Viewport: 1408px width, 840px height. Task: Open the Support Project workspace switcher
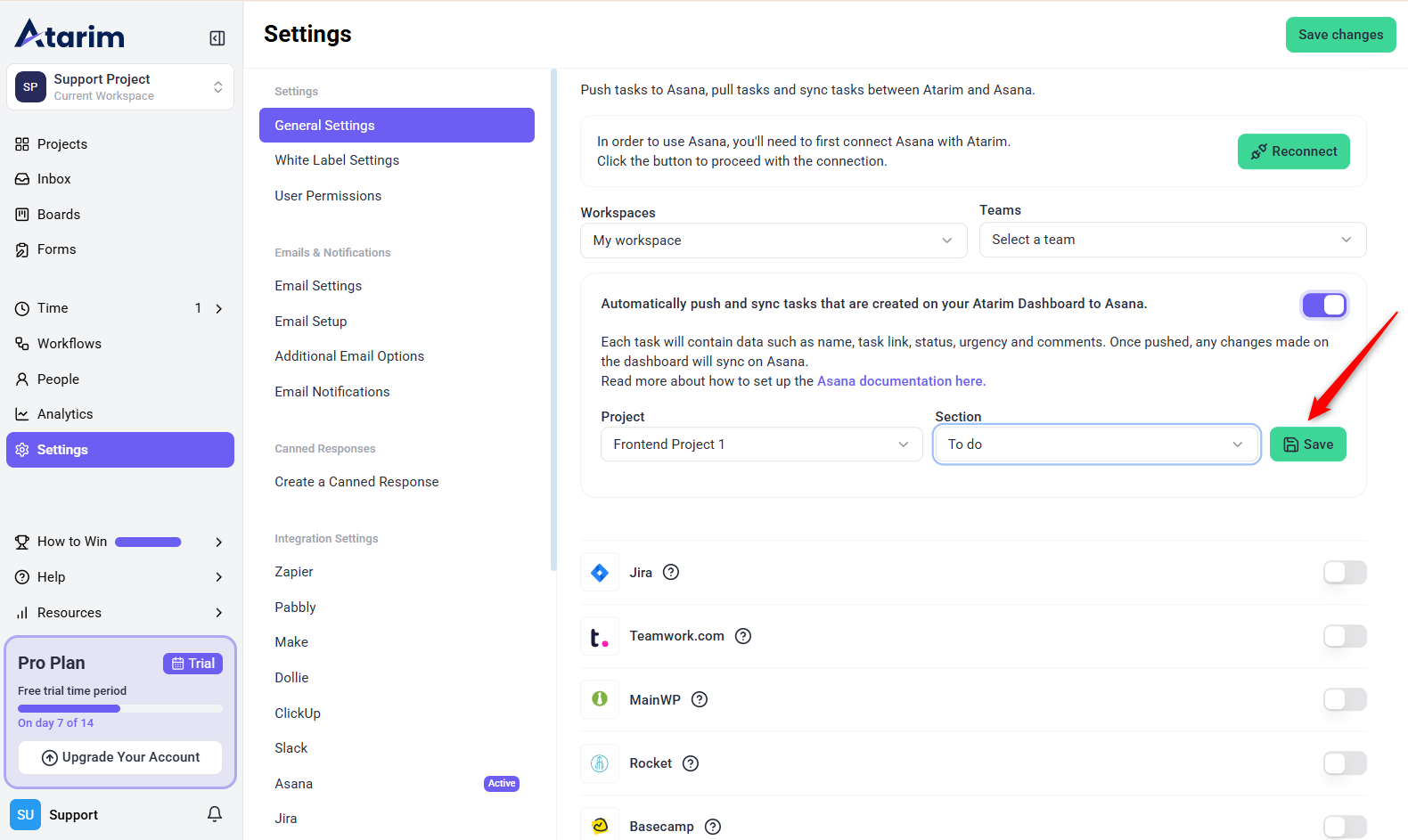pyautogui.click(x=120, y=87)
